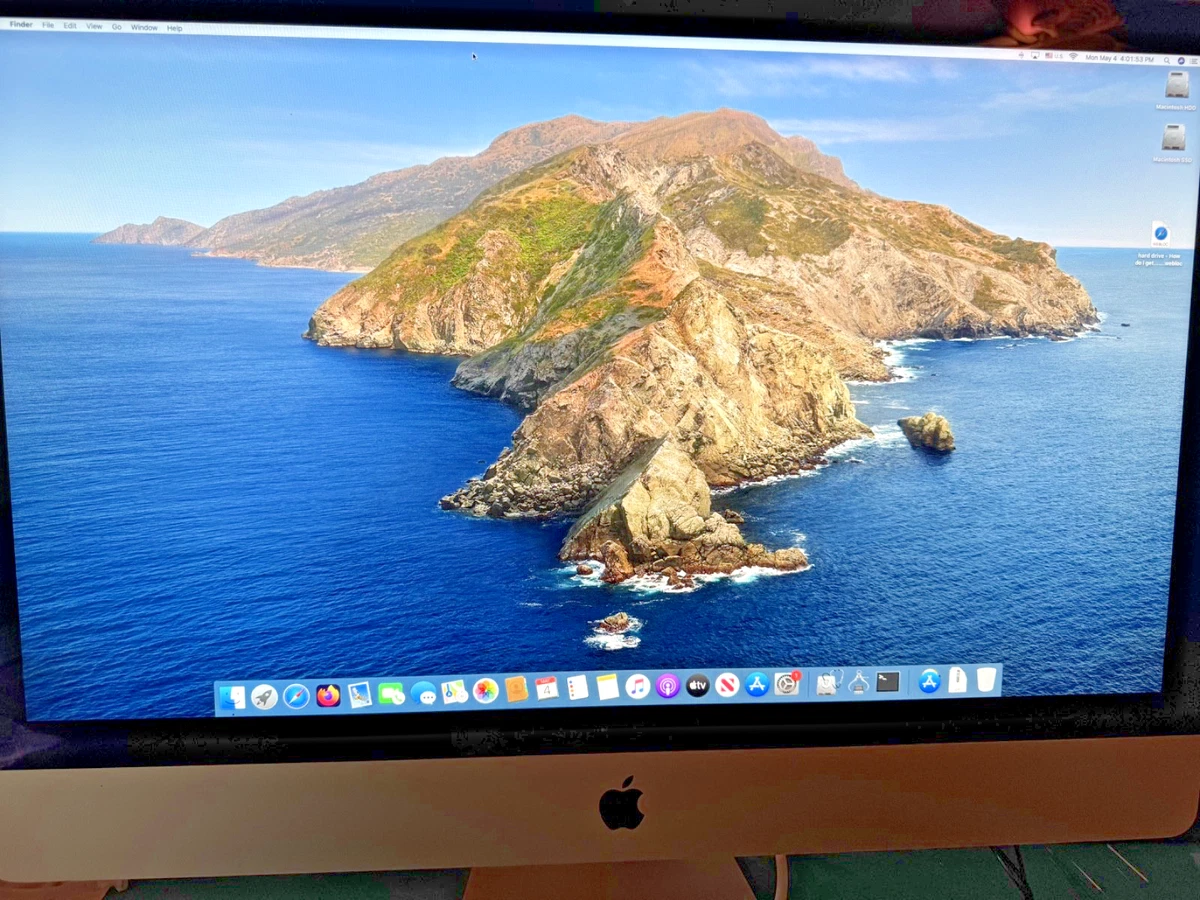Open Notes from the Dock
The width and height of the screenshot is (1200, 900).
[608, 686]
